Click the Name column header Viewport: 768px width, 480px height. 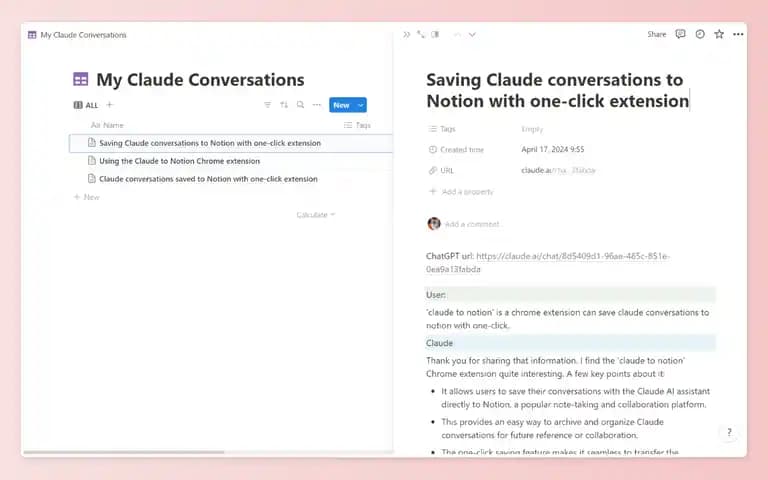pyautogui.click(x=107, y=125)
